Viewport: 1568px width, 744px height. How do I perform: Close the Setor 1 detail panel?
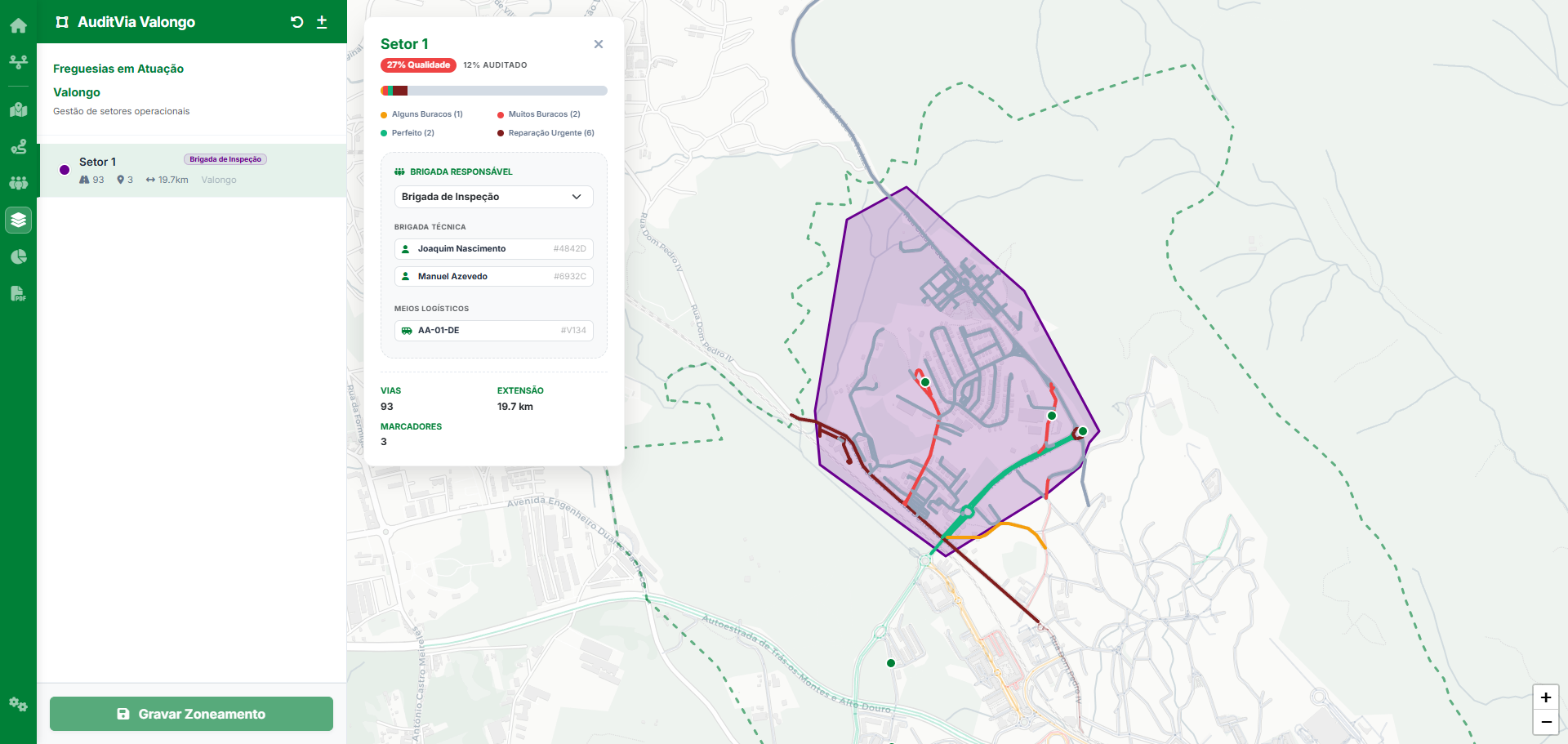pos(599,44)
